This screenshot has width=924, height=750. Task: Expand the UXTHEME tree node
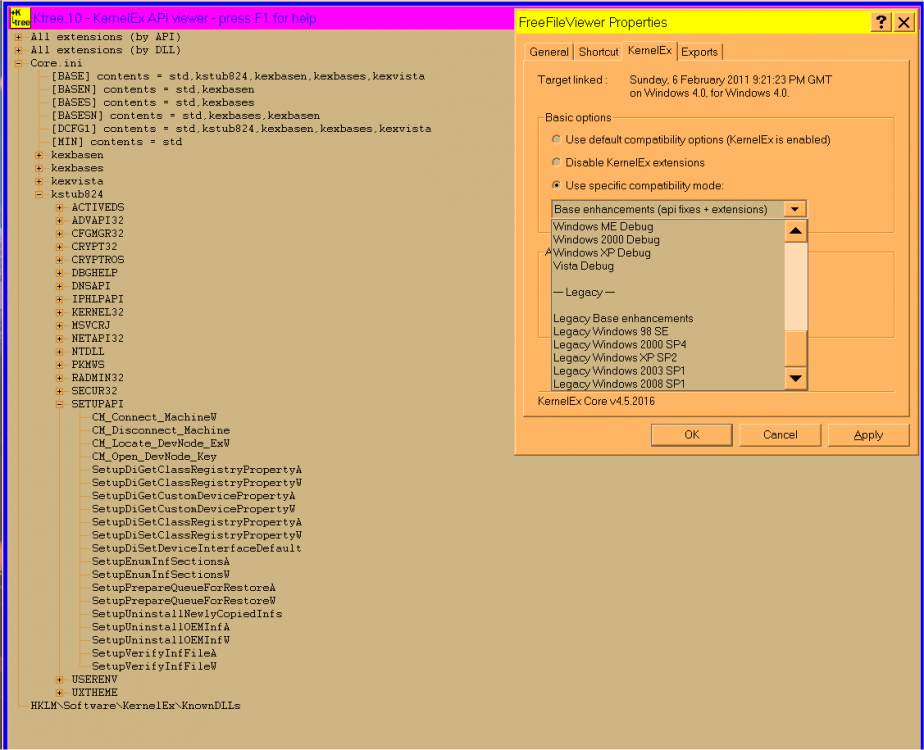click(60, 692)
